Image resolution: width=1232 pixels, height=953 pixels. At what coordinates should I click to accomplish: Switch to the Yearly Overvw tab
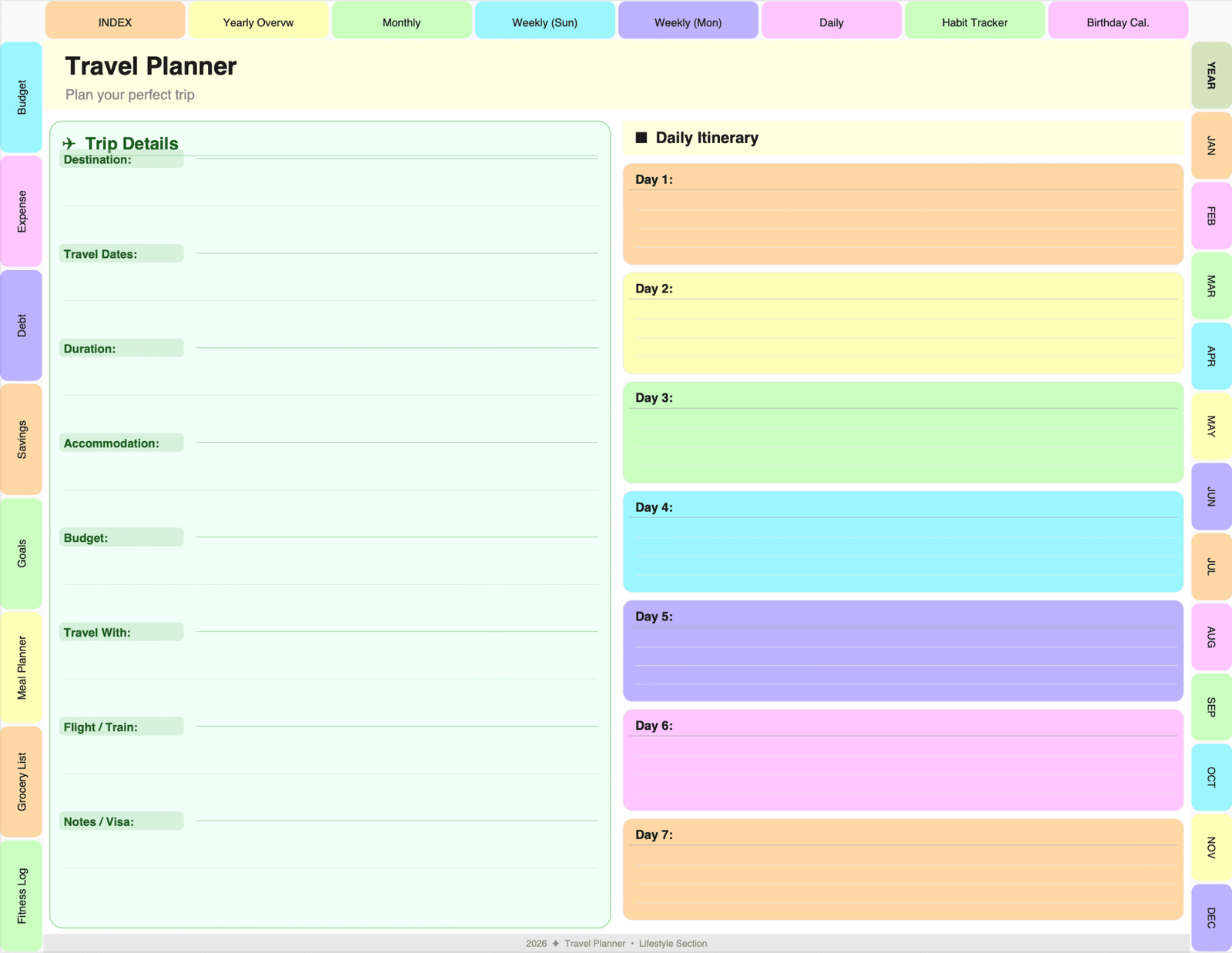coord(257,21)
